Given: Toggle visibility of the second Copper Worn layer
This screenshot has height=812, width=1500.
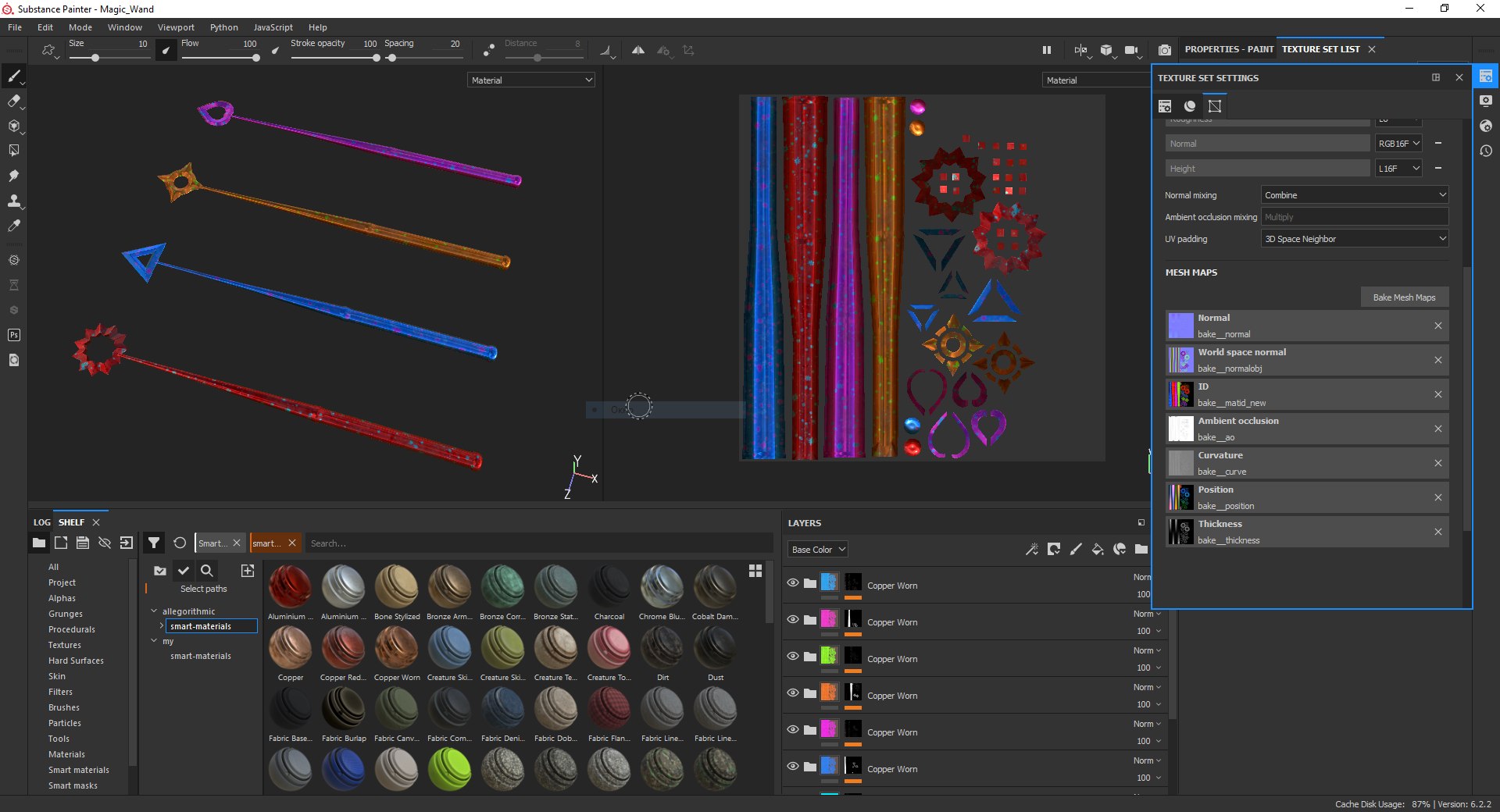Looking at the screenshot, I should point(793,619).
